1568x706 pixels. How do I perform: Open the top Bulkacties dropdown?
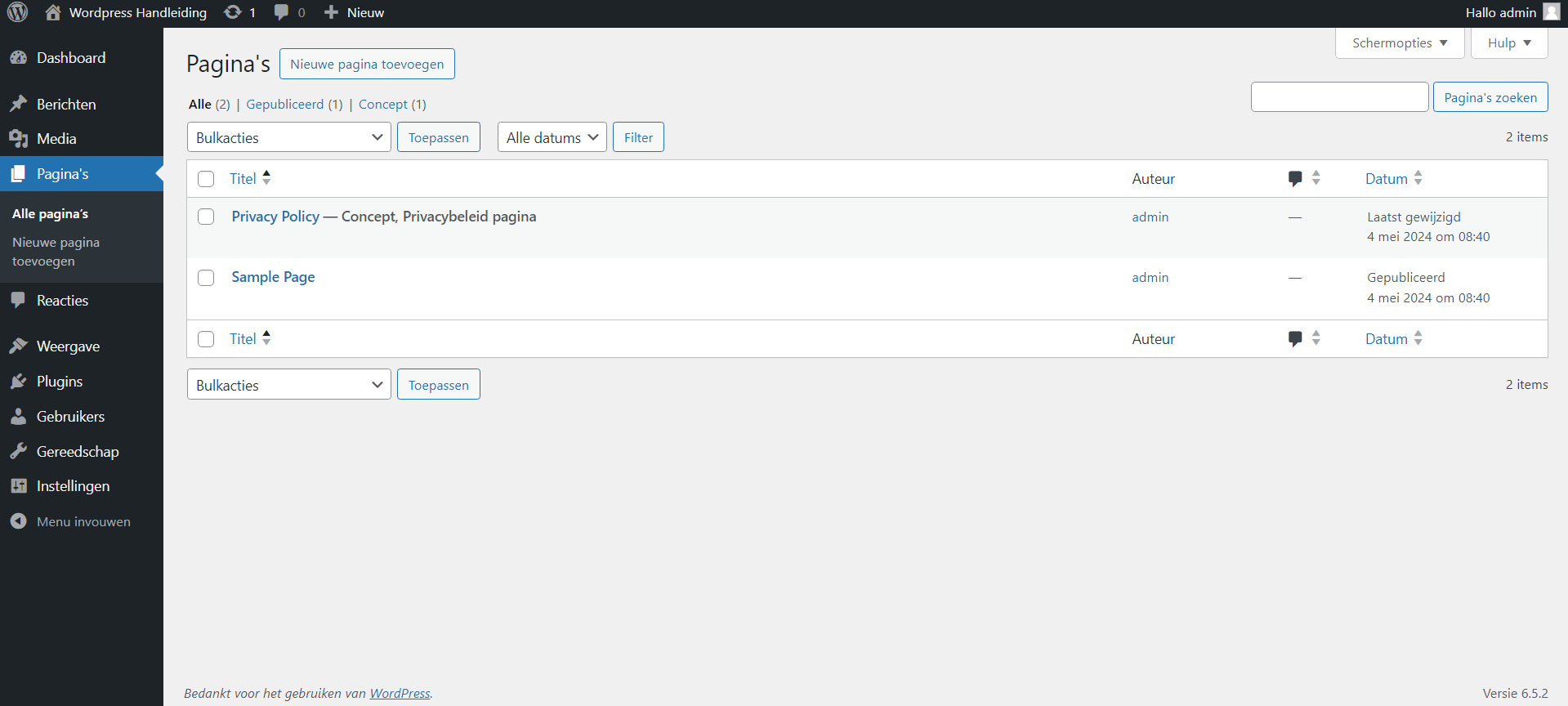click(x=289, y=137)
